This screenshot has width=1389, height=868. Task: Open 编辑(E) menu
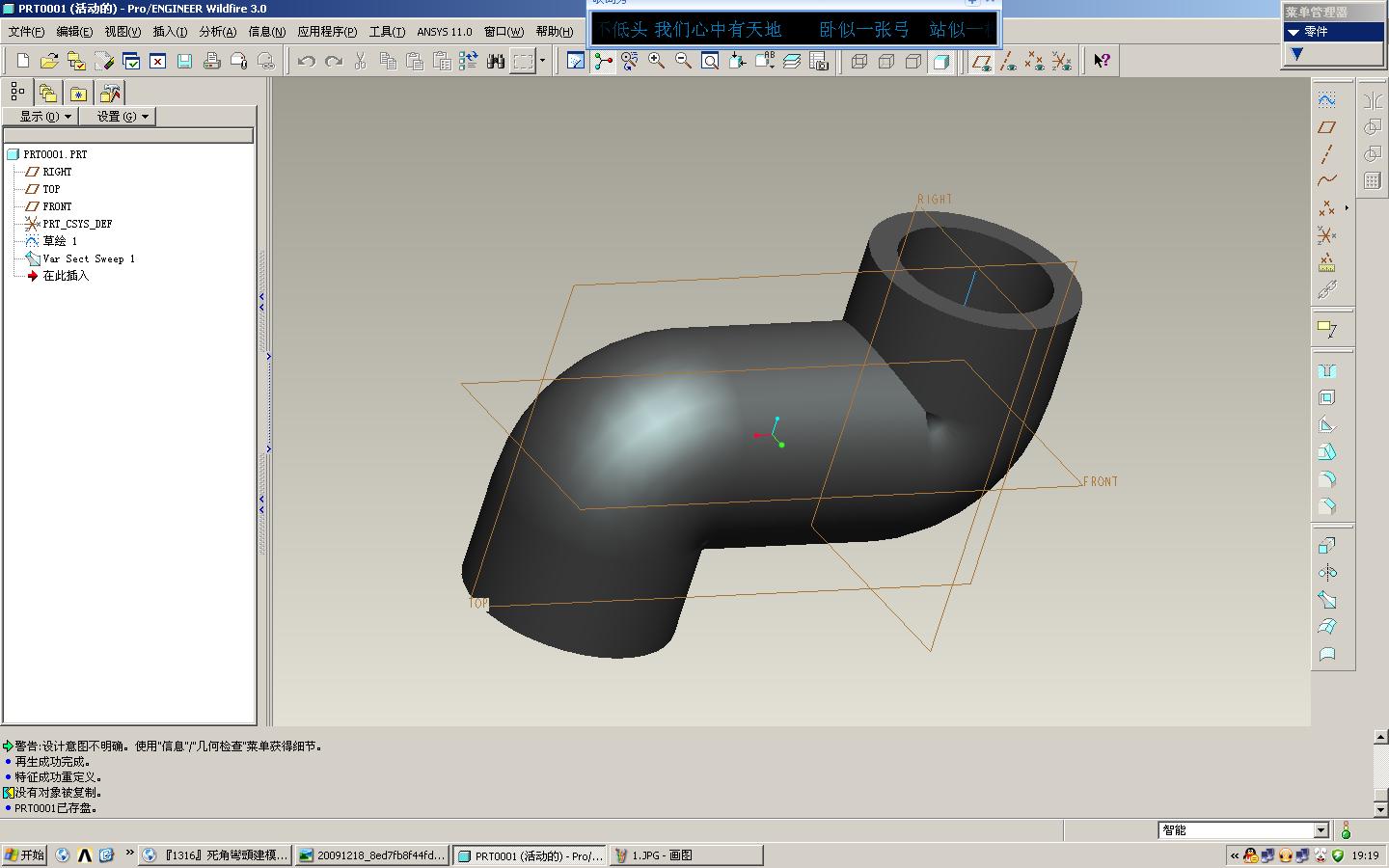pos(74,32)
